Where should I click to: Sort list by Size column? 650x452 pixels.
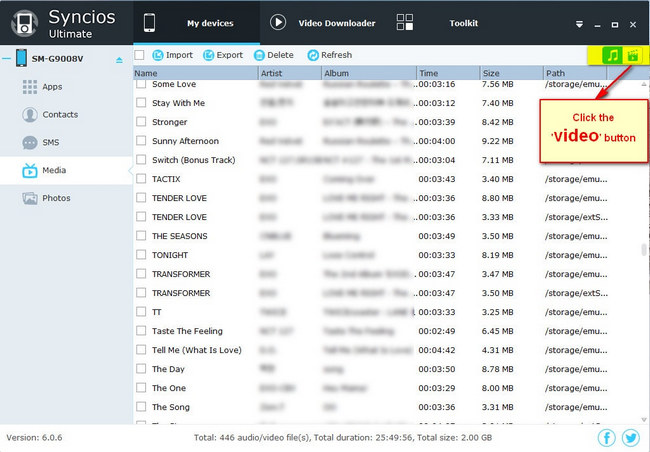(512, 73)
